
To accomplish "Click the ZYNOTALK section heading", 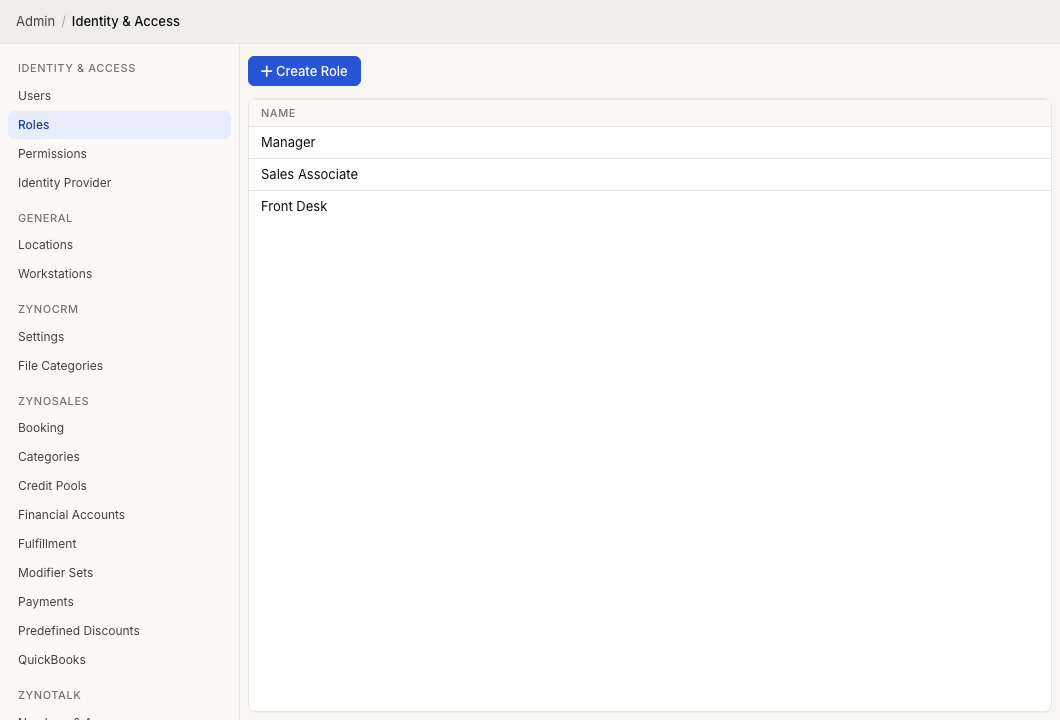I will pyautogui.click(x=49, y=695).
